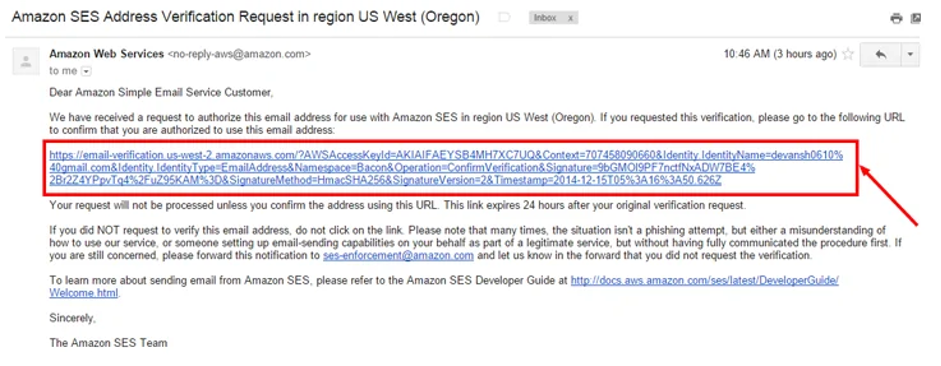The width and height of the screenshot is (941, 366).
Task: Open the Inbox label chip
Action: click(546, 18)
